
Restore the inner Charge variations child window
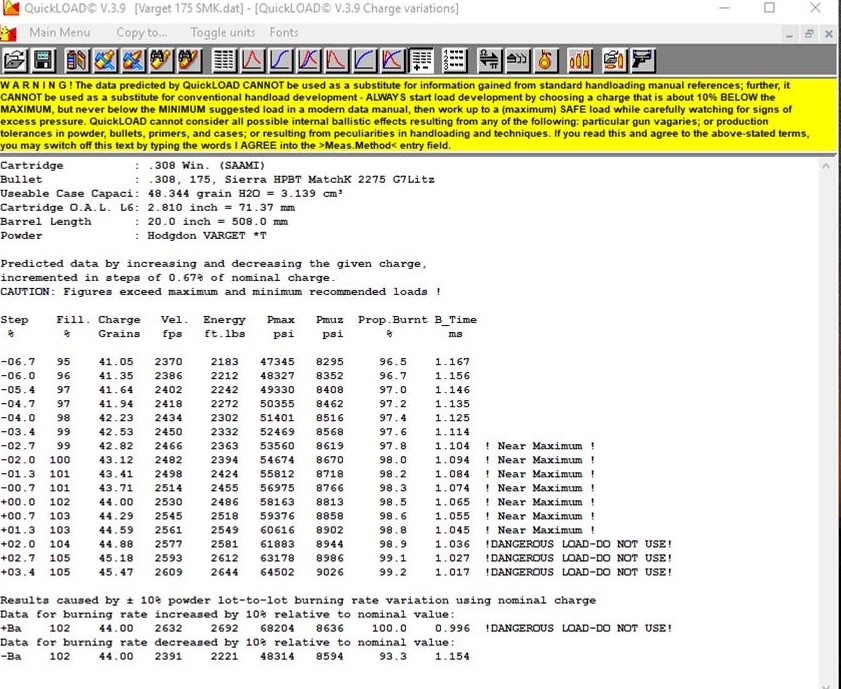pos(809,34)
